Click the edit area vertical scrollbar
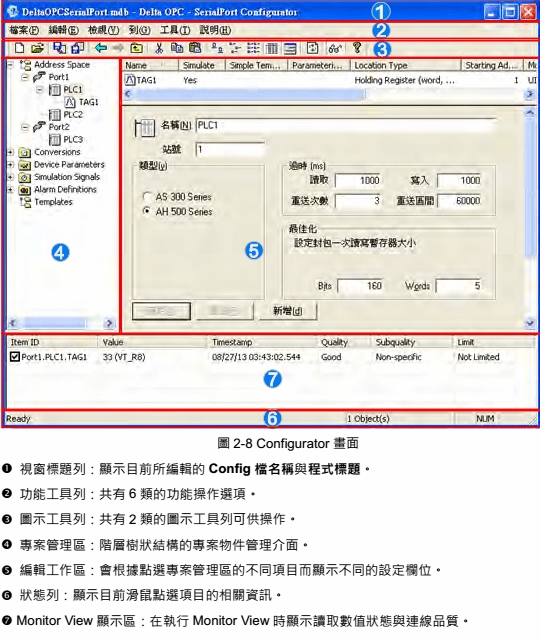The image size is (540, 639). pyautogui.click(x=529, y=218)
